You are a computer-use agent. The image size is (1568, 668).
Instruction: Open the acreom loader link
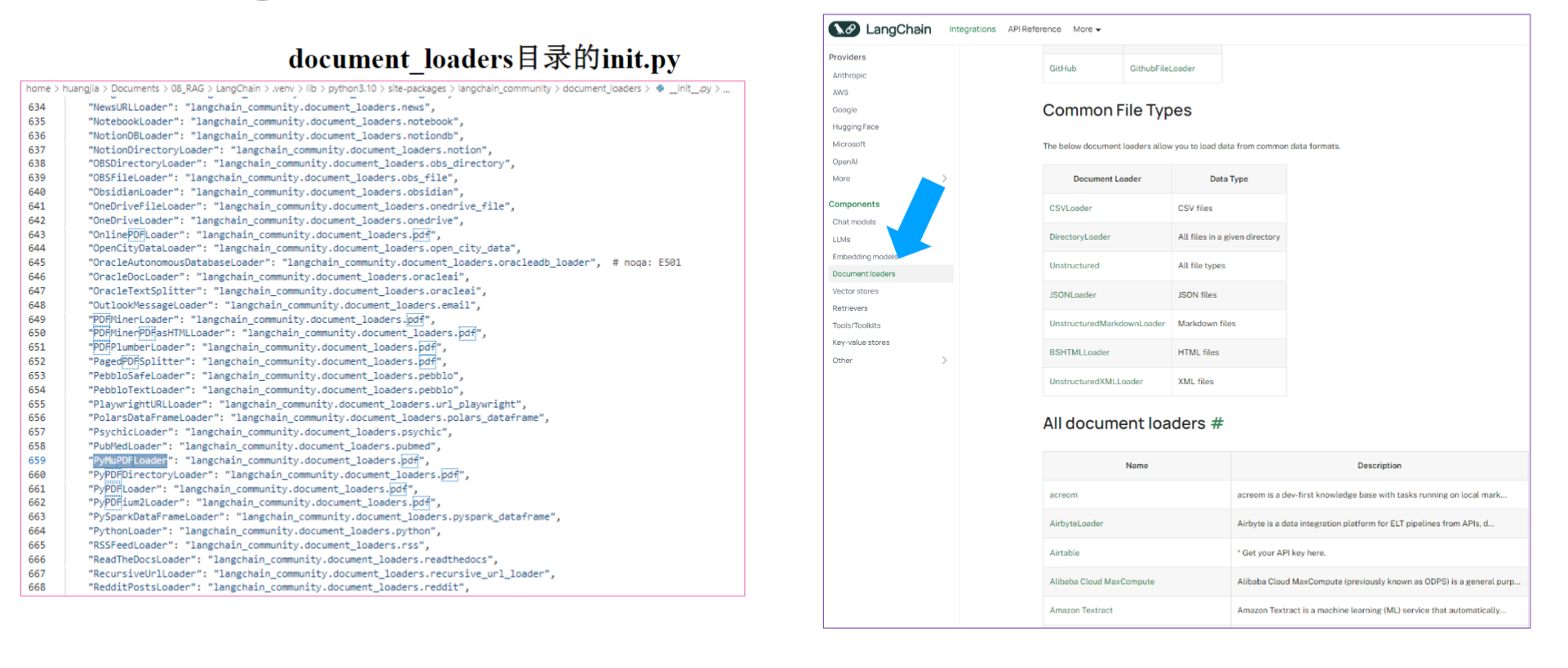(1063, 494)
